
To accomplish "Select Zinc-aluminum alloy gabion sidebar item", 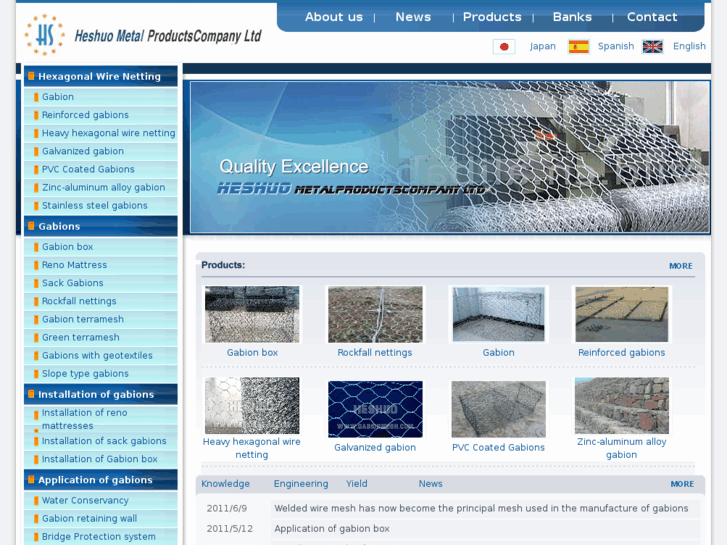I will click(x=103, y=187).
